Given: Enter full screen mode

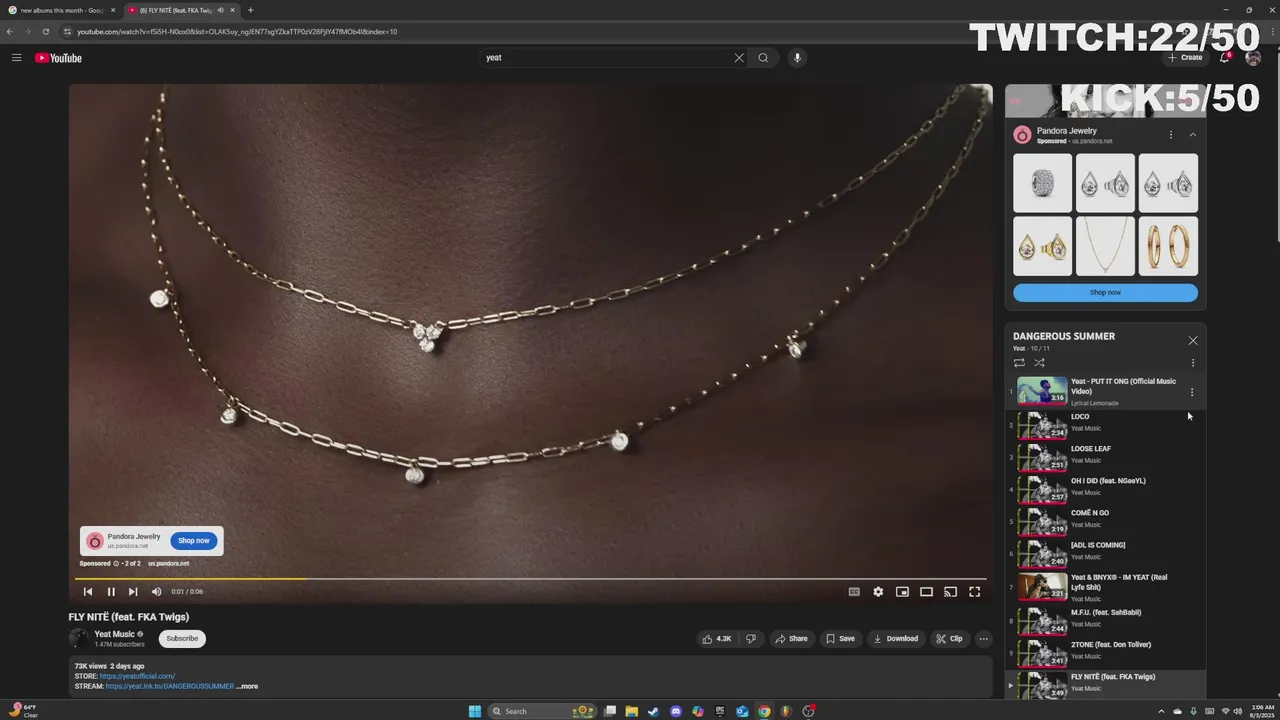Looking at the screenshot, I should pyautogui.click(x=974, y=592).
